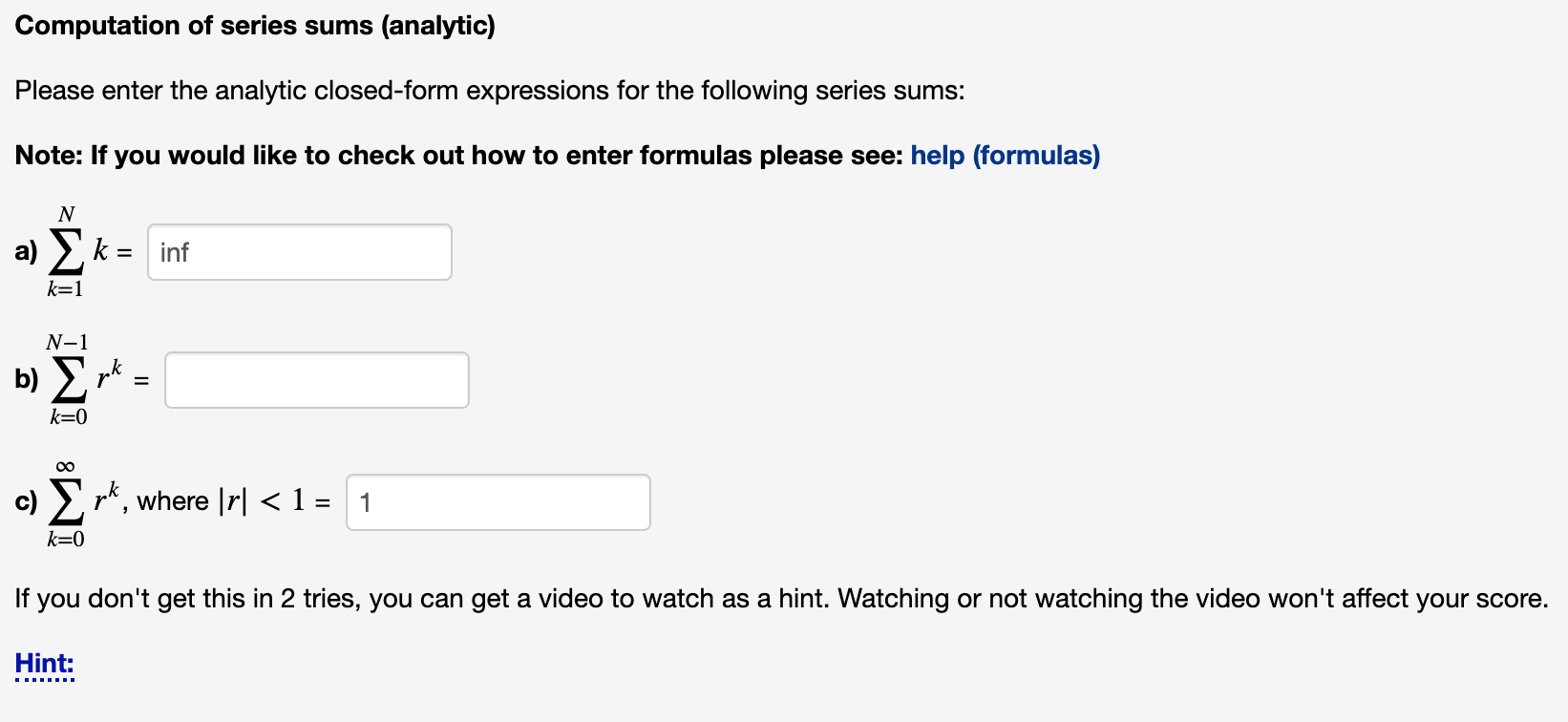
Task: Select the '1' entered in part c's field
Action: pyautogui.click(x=366, y=501)
